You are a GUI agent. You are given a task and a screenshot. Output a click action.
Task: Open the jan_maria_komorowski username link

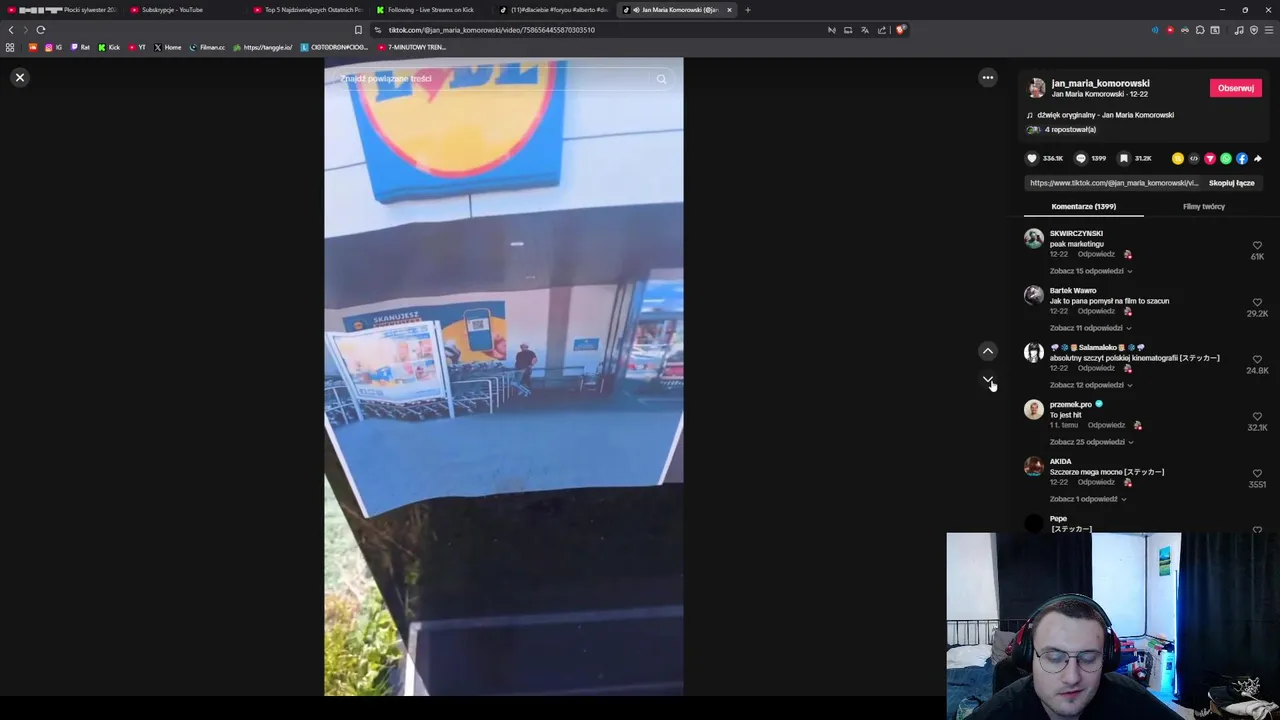click(1100, 83)
